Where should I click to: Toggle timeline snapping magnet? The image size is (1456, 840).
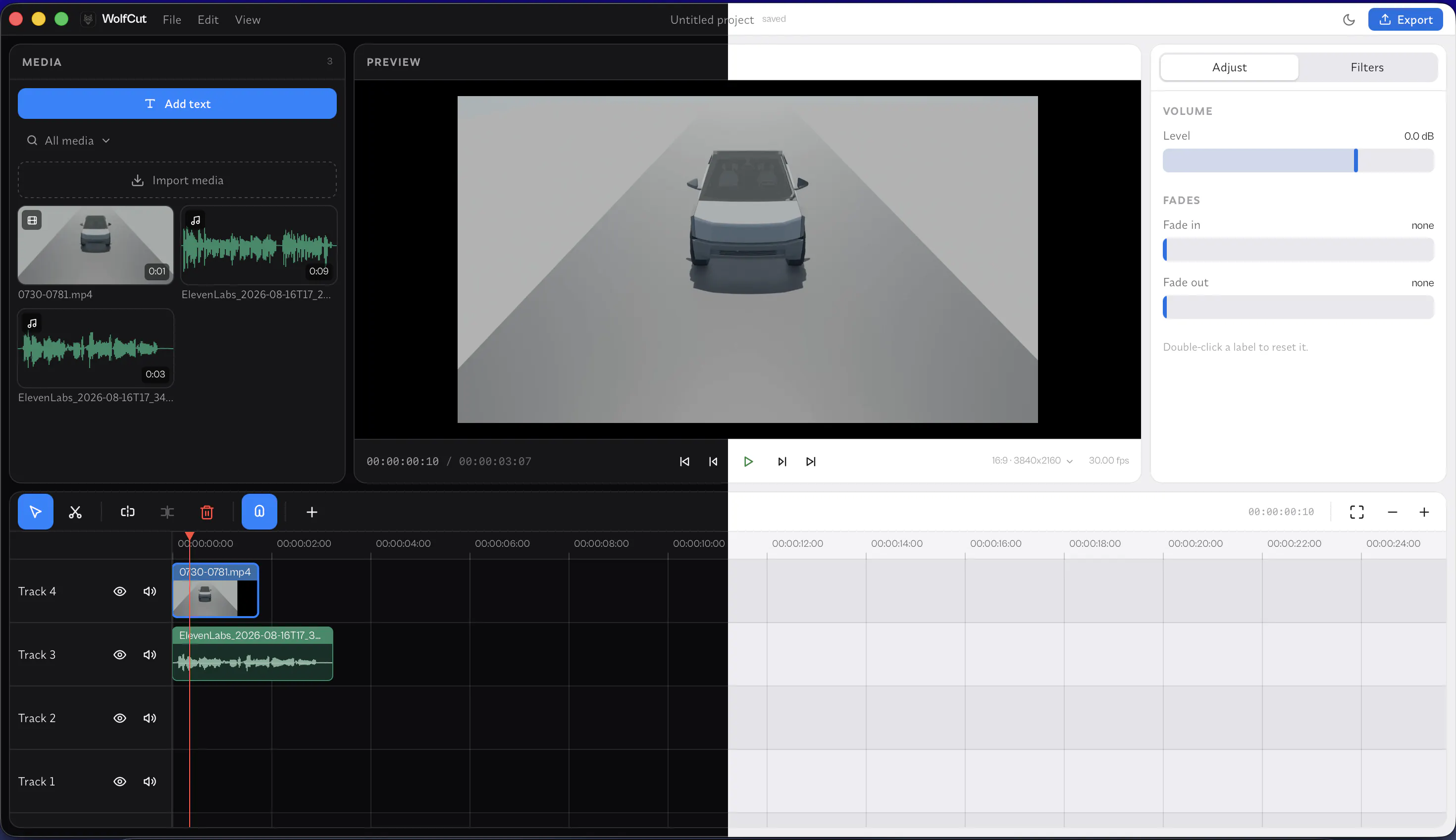coord(259,512)
